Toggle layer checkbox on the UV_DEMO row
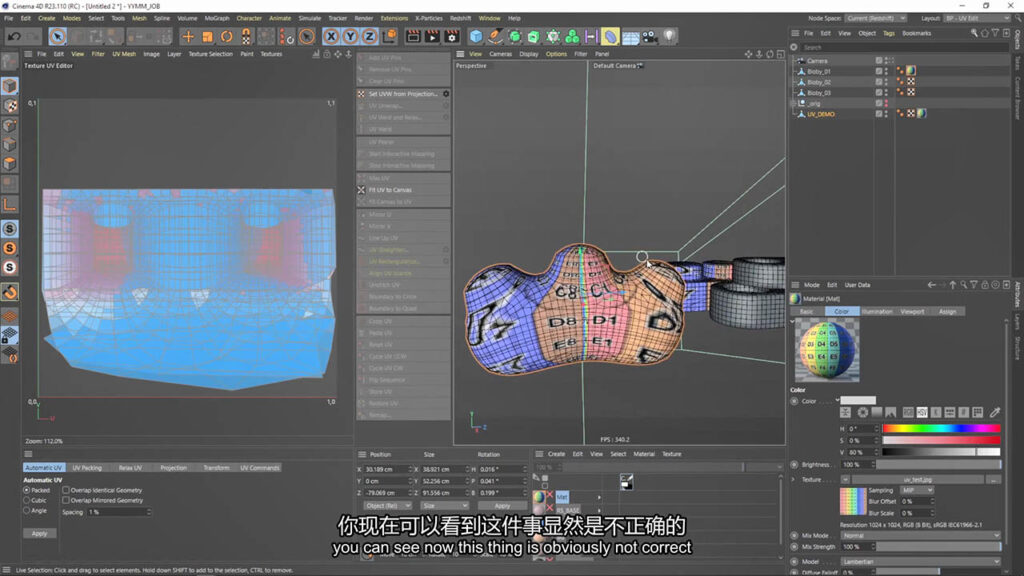 point(878,114)
